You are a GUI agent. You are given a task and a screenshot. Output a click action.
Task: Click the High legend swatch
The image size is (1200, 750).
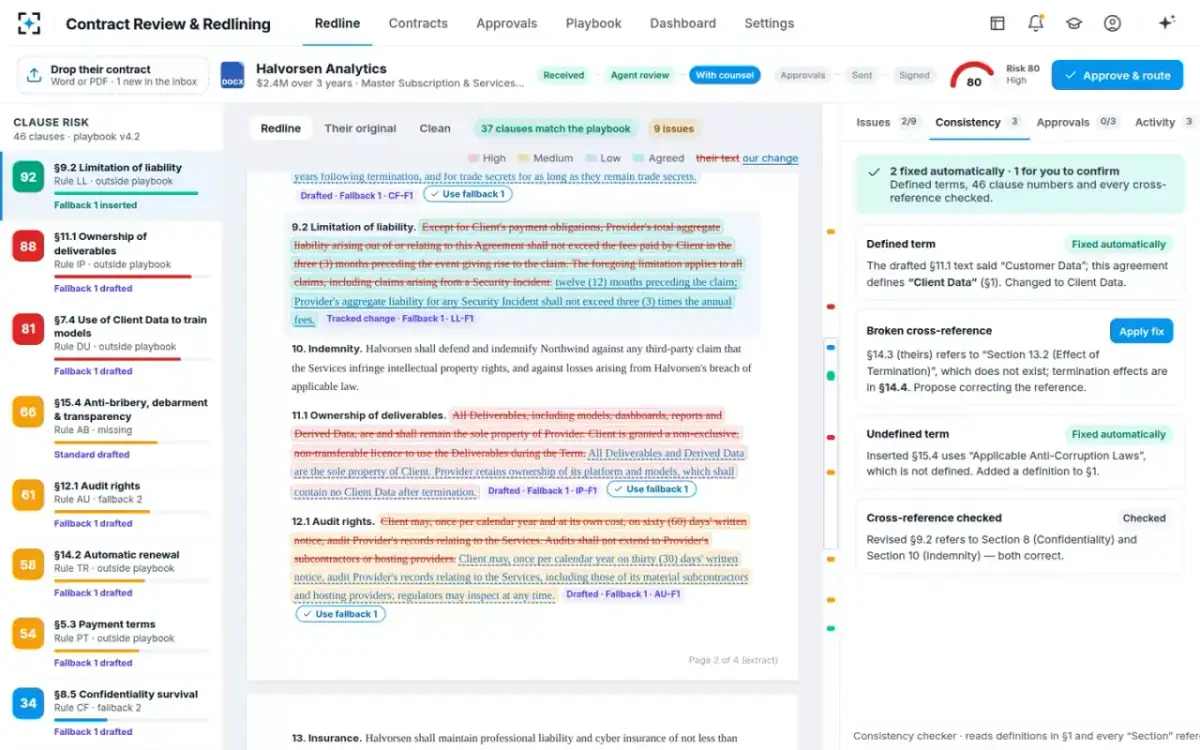pos(473,158)
